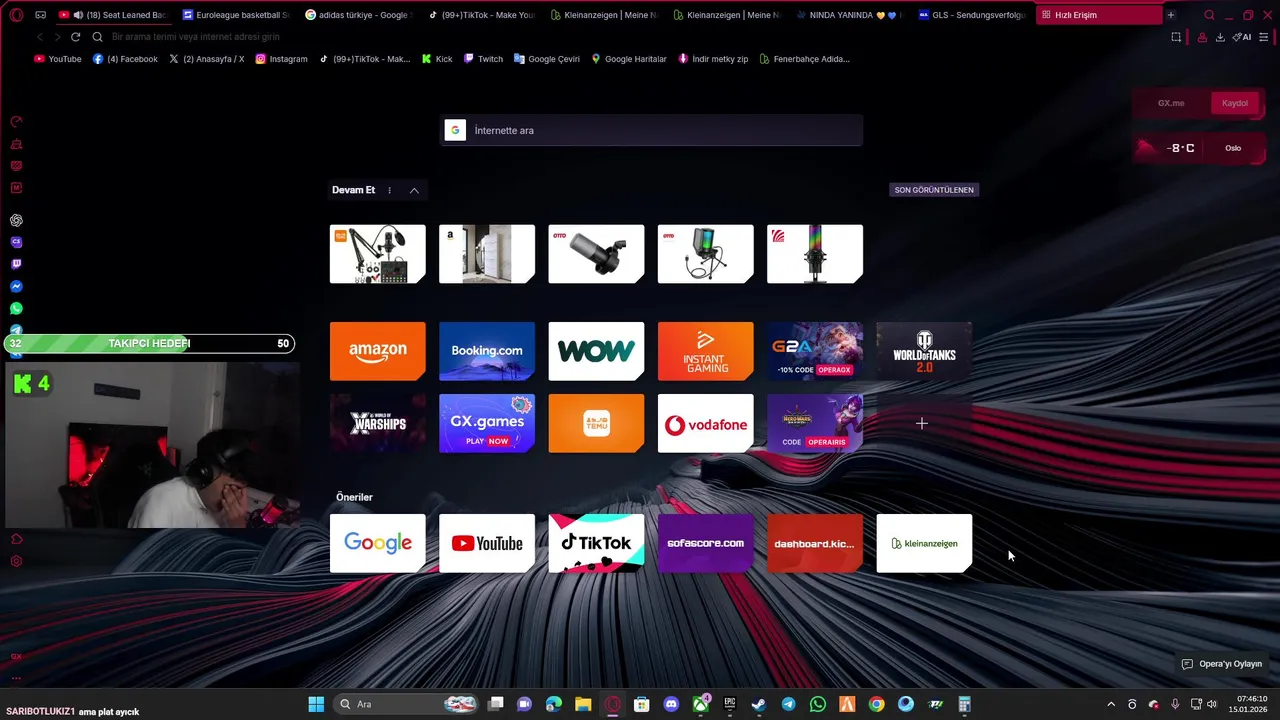Switch to the Euroleague basketball tab
The image size is (1280, 720).
(x=235, y=15)
